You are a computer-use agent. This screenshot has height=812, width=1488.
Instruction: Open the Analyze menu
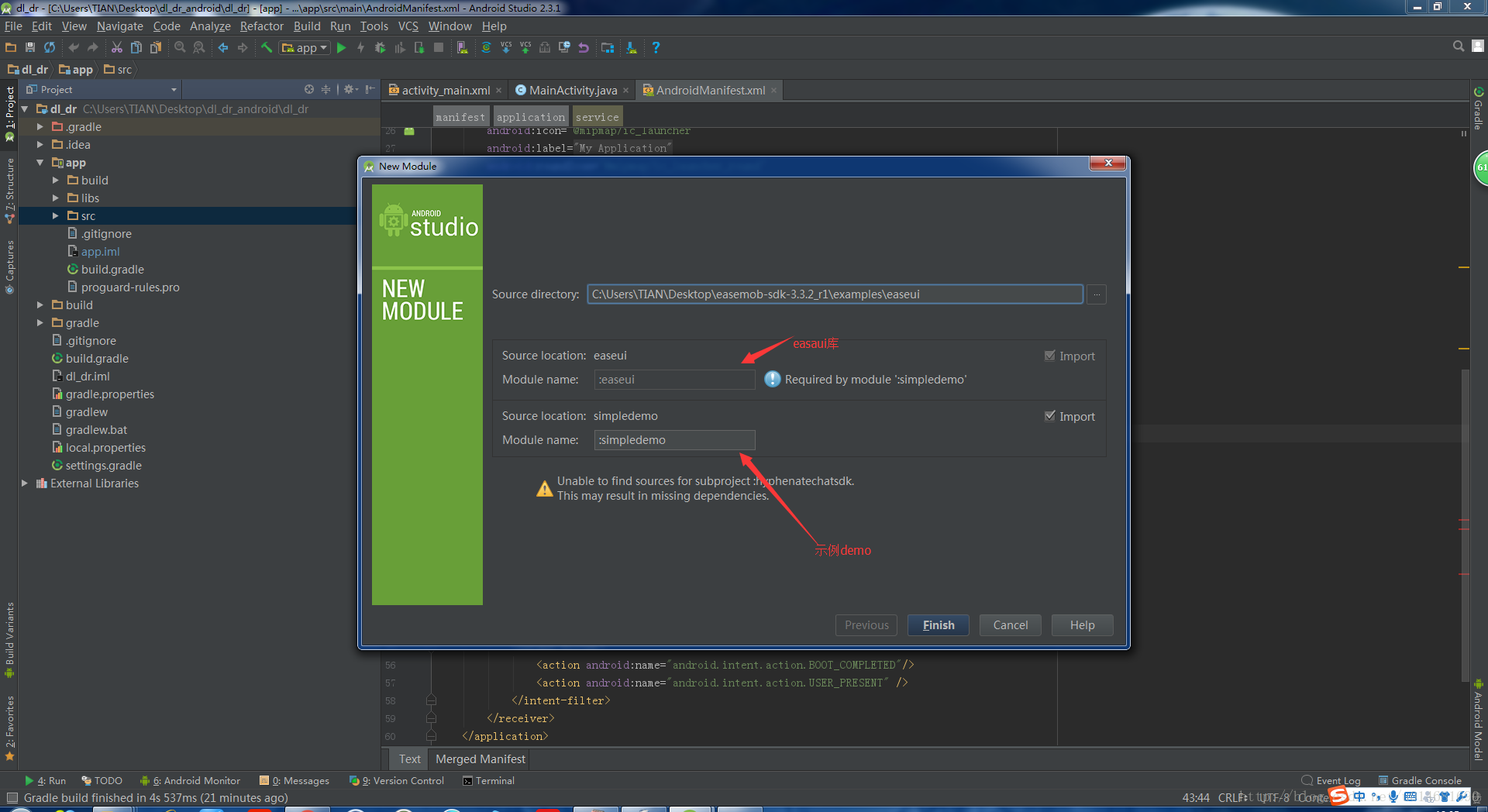click(x=210, y=26)
